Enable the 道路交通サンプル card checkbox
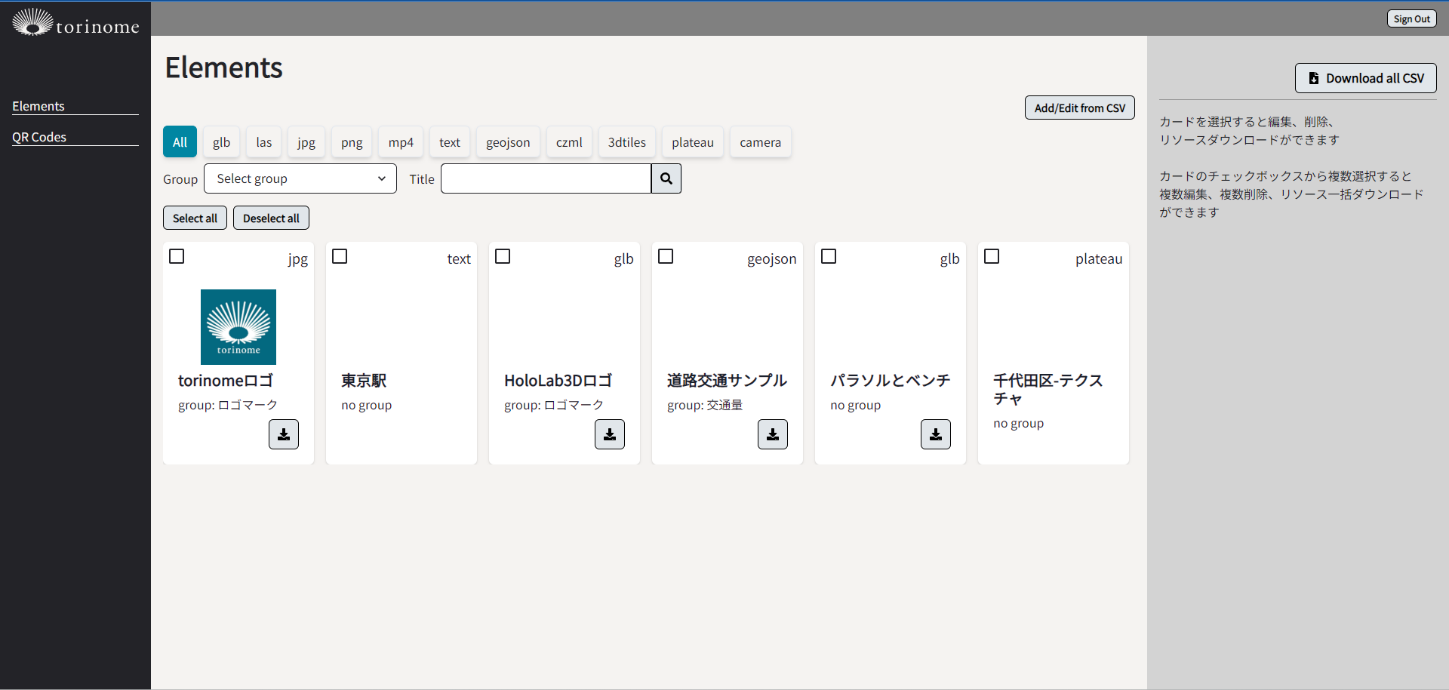 (x=666, y=257)
